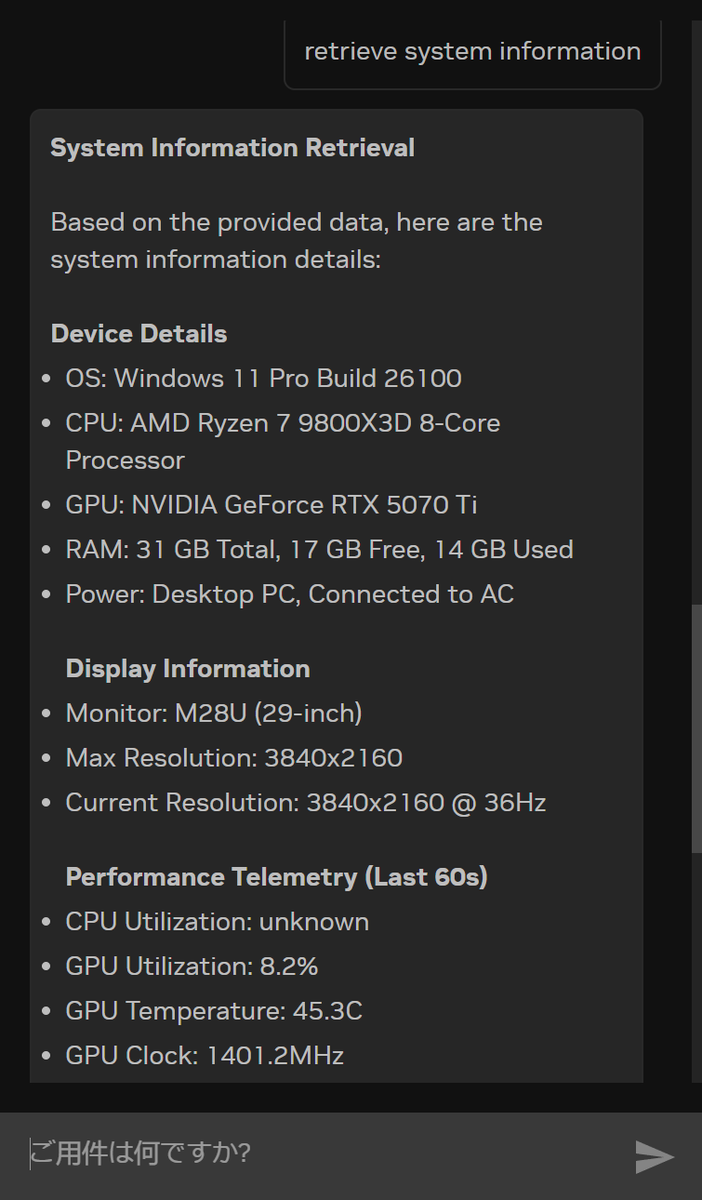The image size is (702, 1200).
Task: Click the "retrieve system information" user message bubble
Action: coord(472,52)
